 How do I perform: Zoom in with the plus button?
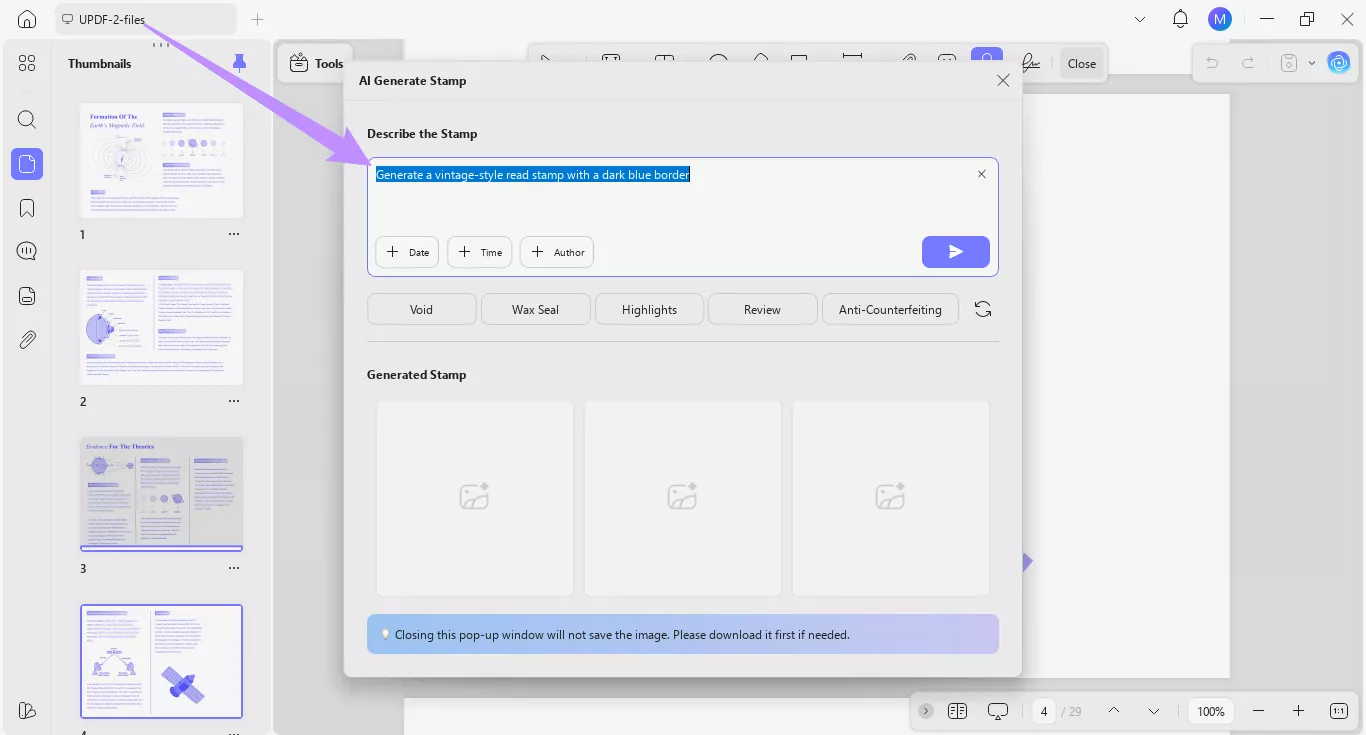[1298, 711]
